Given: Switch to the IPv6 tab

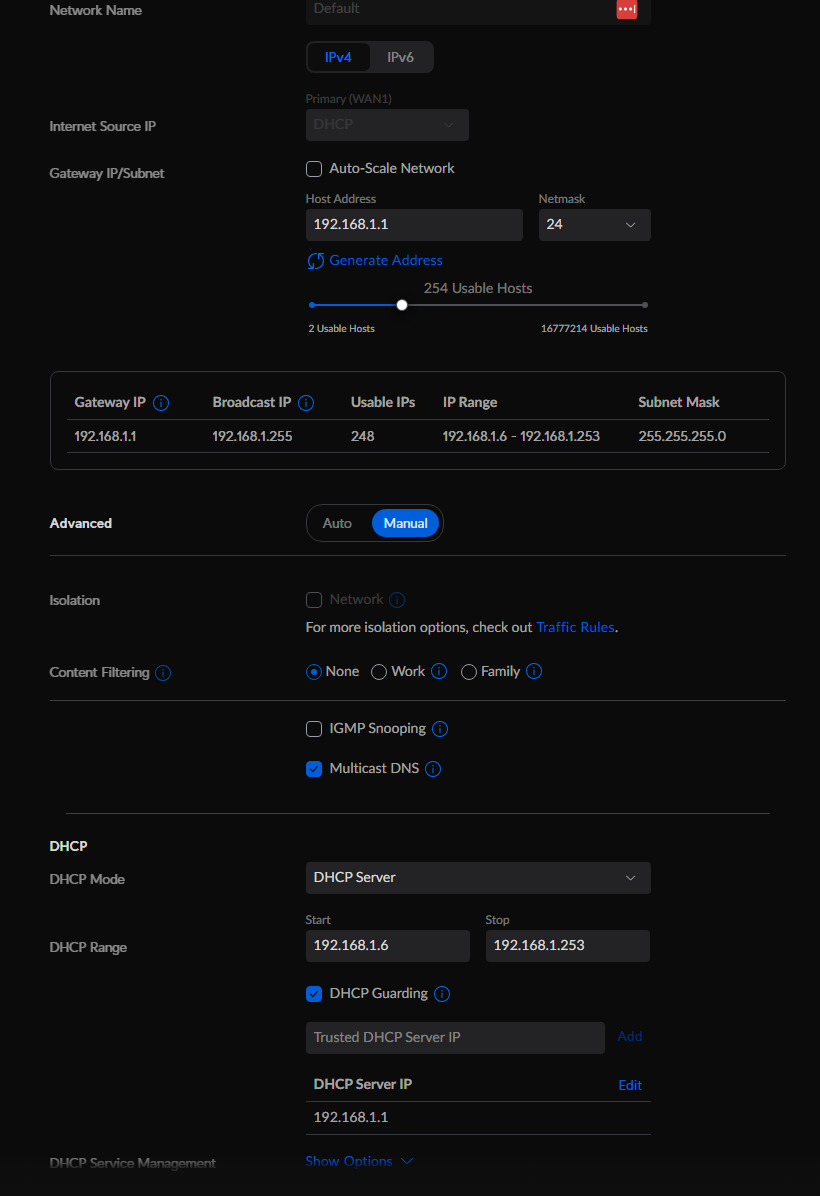Looking at the screenshot, I should pyautogui.click(x=401, y=57).
